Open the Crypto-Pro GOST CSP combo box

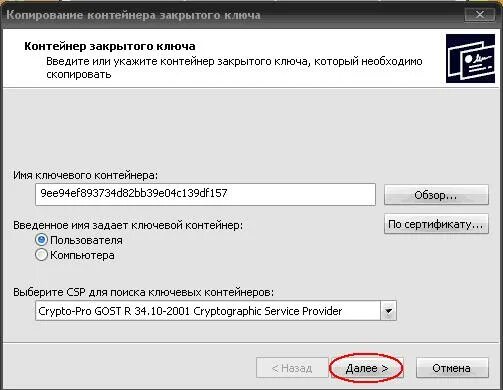(216, 311)
